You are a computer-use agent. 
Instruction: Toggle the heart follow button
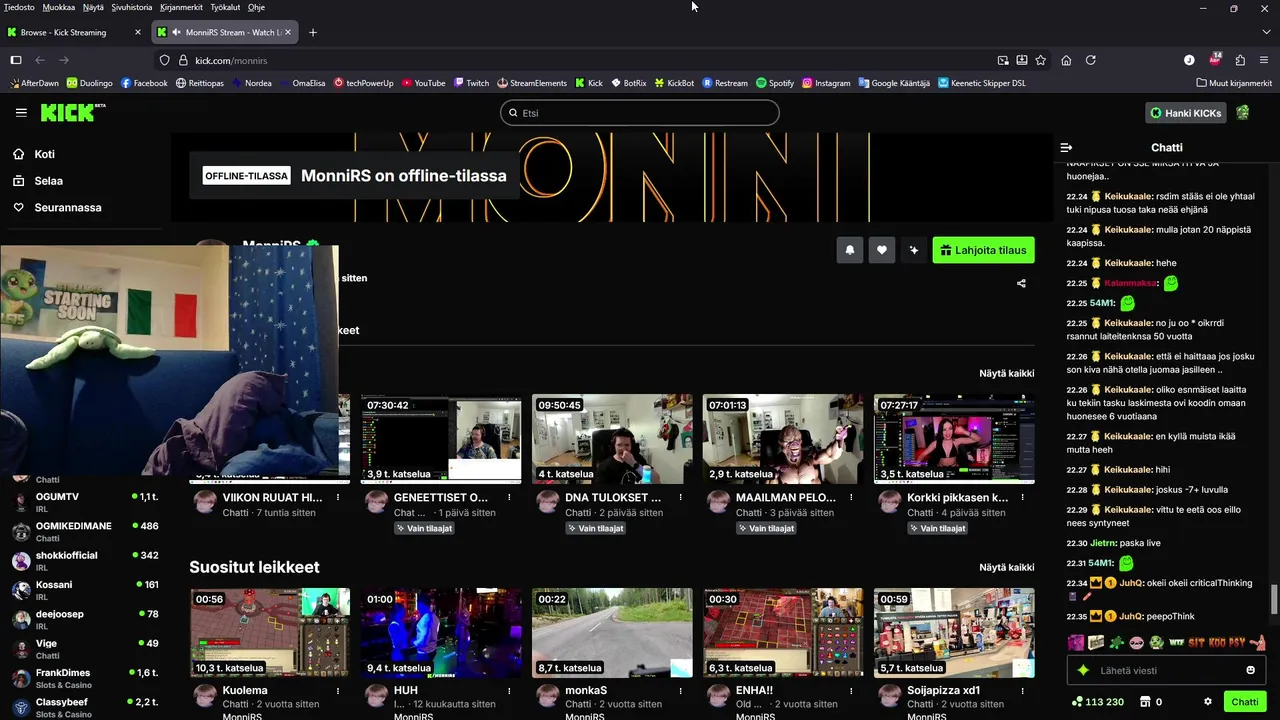coord(881,250)
